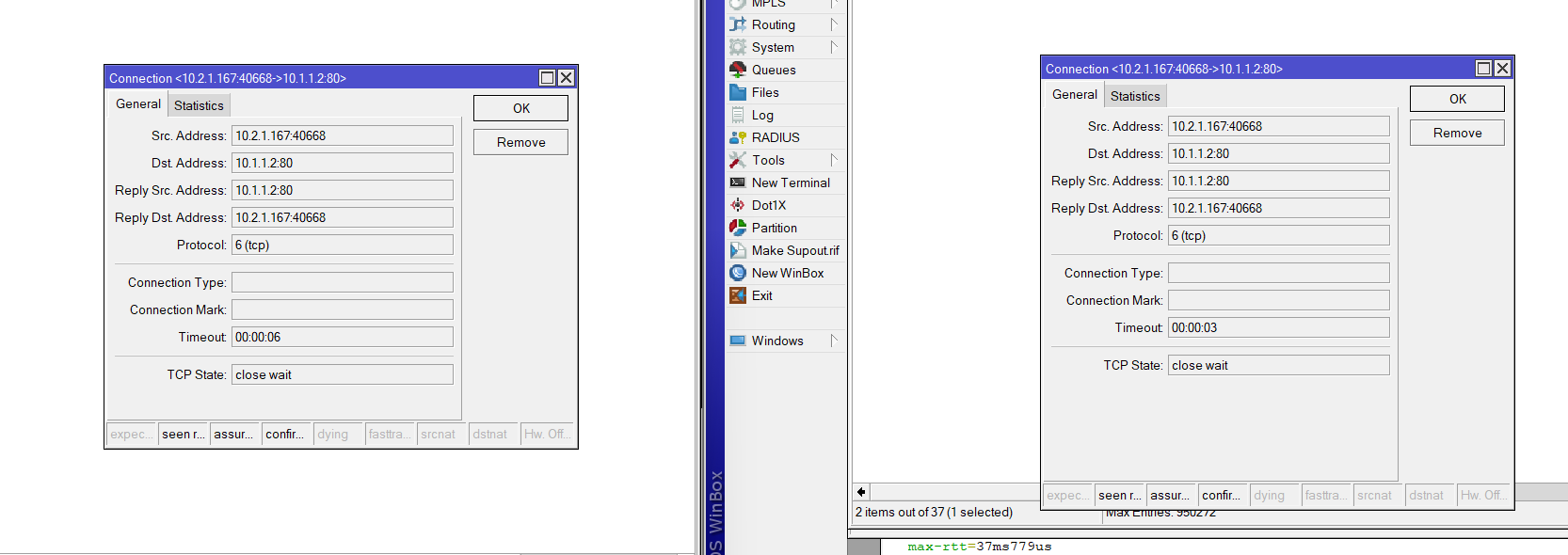
Task: Launch New Terminal via its icon
Action: [738, 182]
